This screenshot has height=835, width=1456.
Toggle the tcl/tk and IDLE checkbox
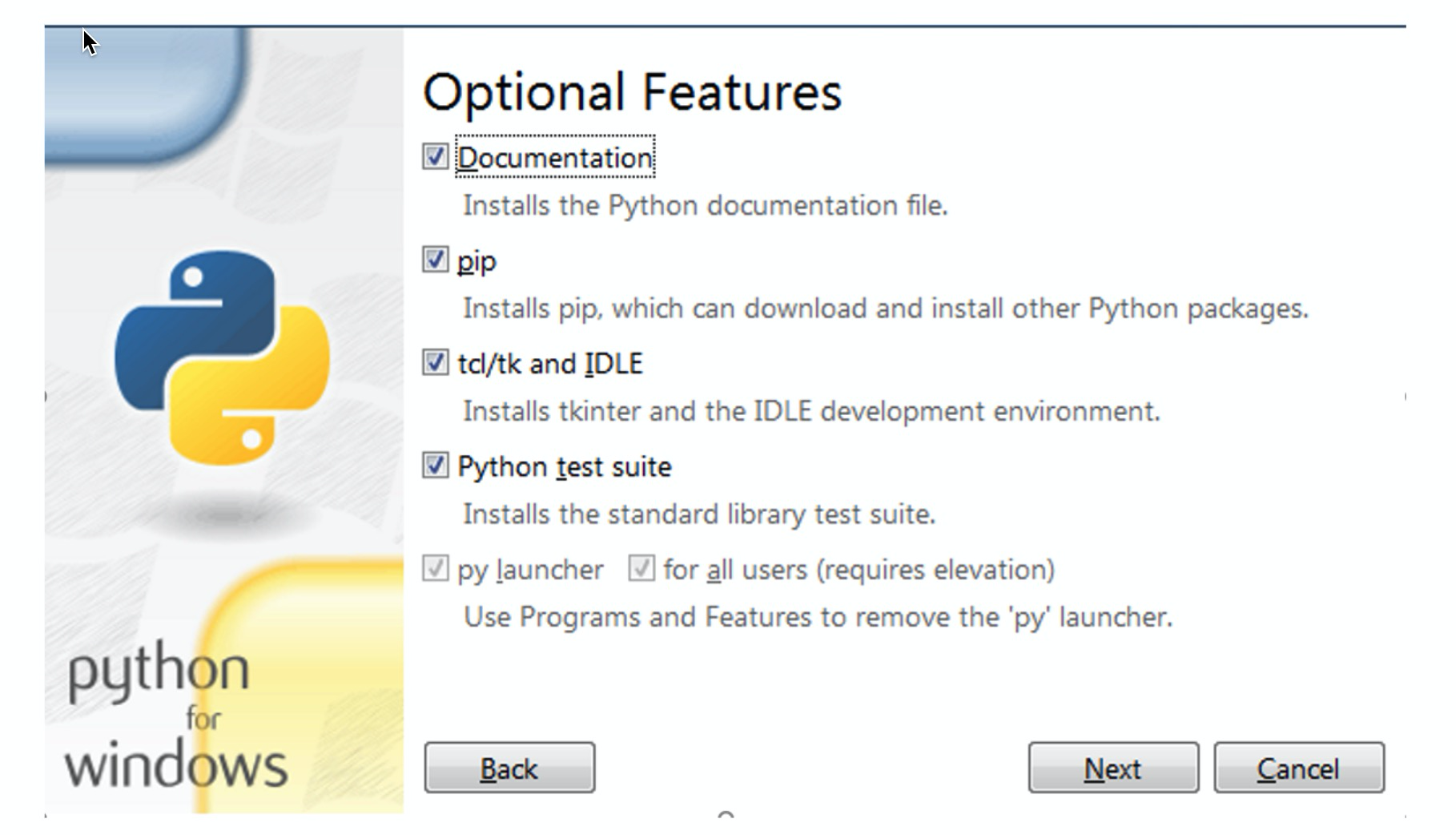(435, 363)
